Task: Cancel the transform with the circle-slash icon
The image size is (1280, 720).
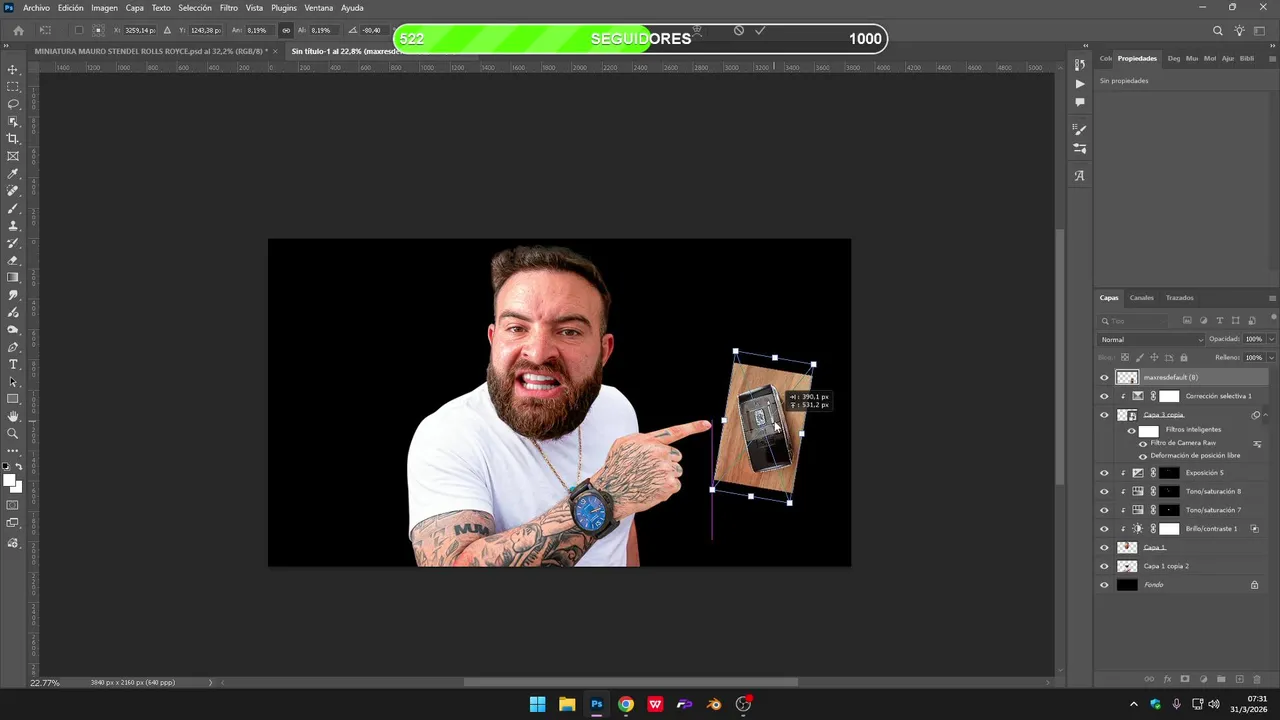Action: pyautogui.click(x=739, y=30)
